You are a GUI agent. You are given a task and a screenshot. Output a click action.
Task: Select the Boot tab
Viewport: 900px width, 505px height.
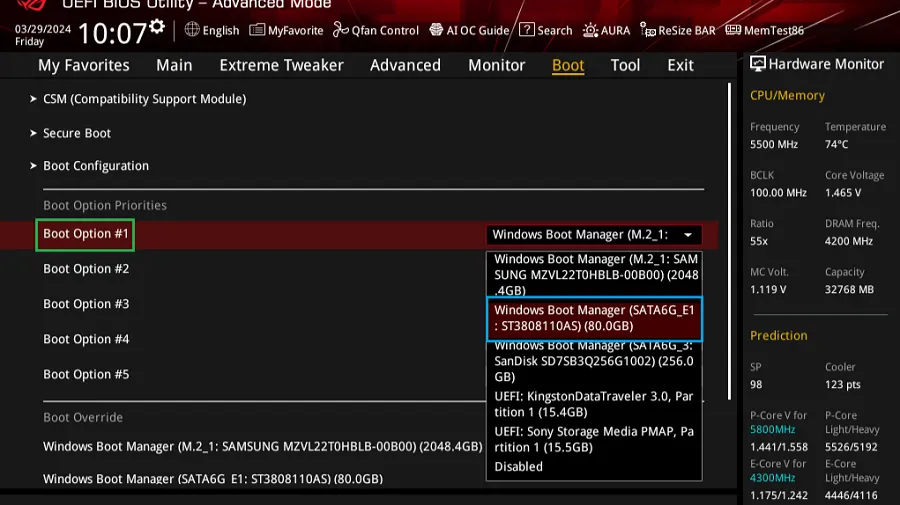(x=568, y=65)
